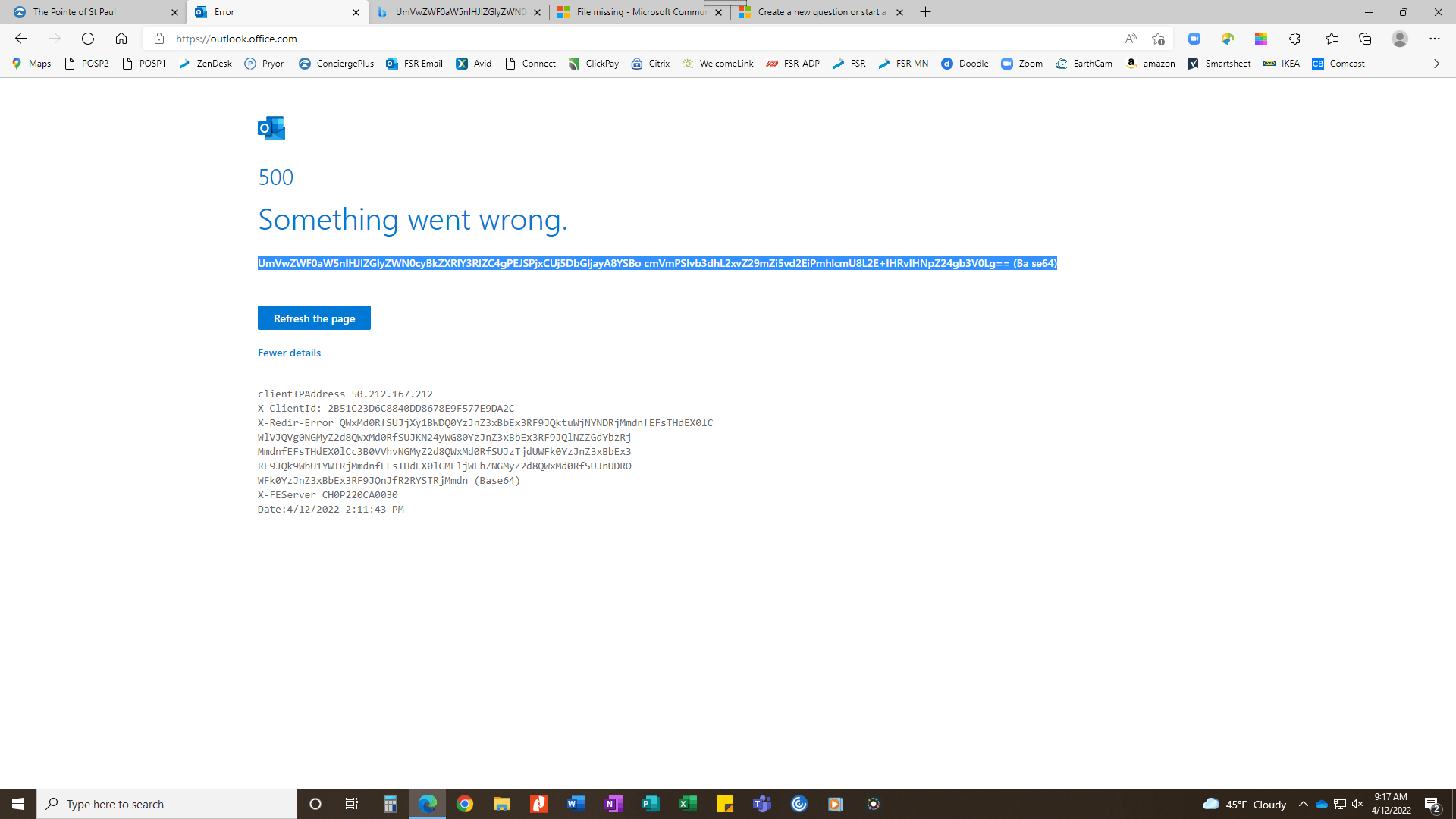Screen dimensions: 1456x819
Task: Click the browser Refresh icon
Action: point(88,39)
